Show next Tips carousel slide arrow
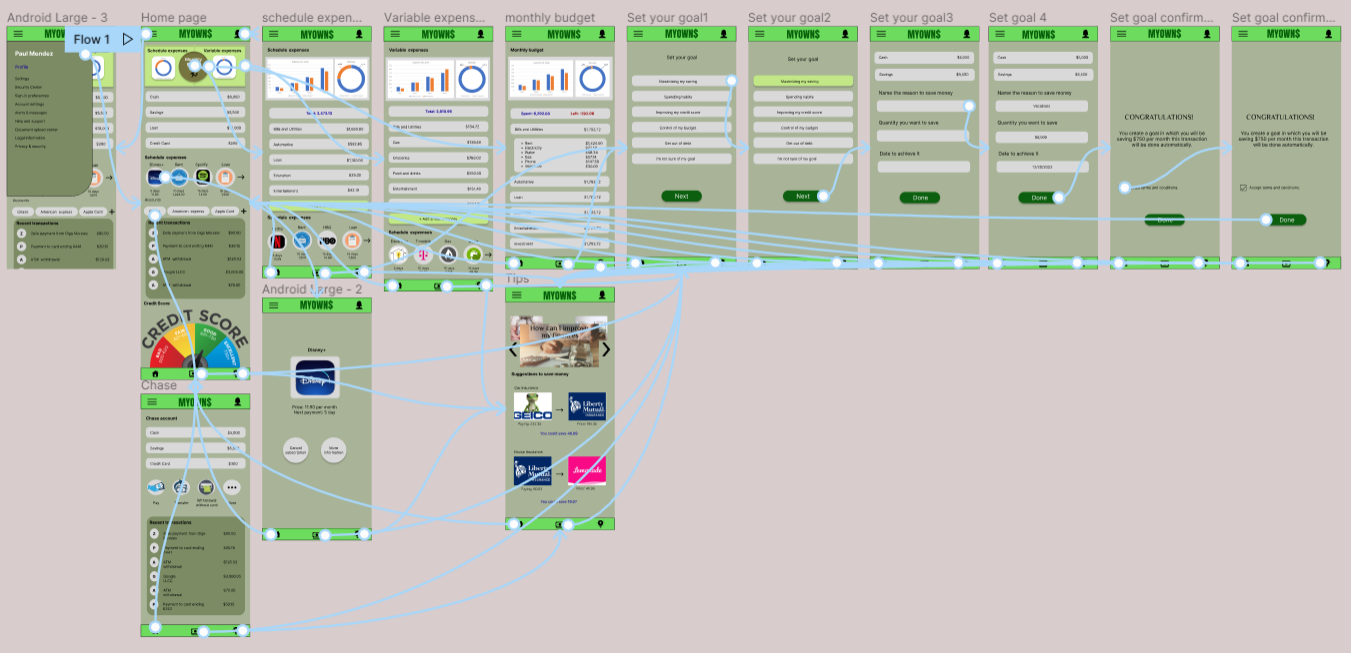Image resolution: width=1351 pixels, height=653 pixels. (604, 349)
